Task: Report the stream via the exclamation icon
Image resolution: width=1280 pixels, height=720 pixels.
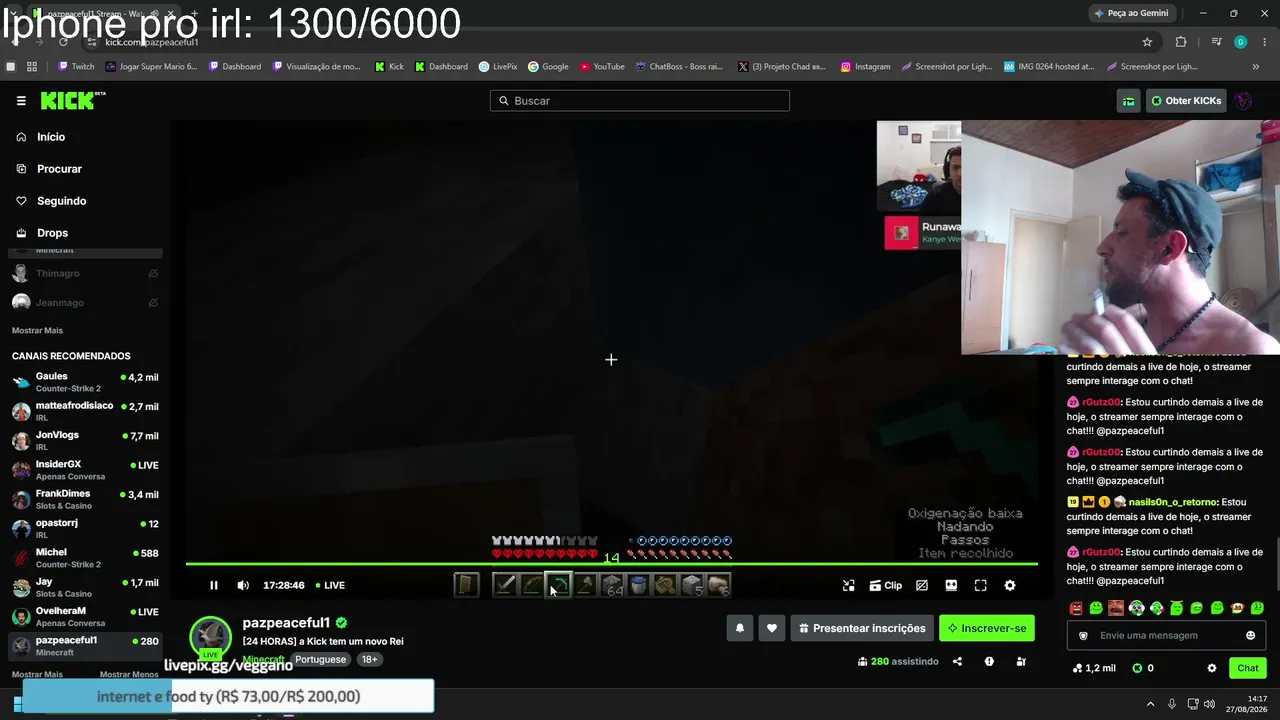Action: click(989, 661)
